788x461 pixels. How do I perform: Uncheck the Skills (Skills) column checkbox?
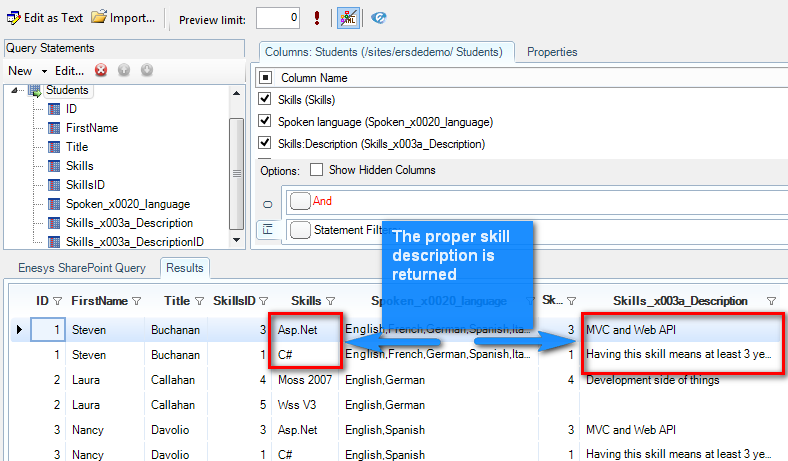point(265,100)
